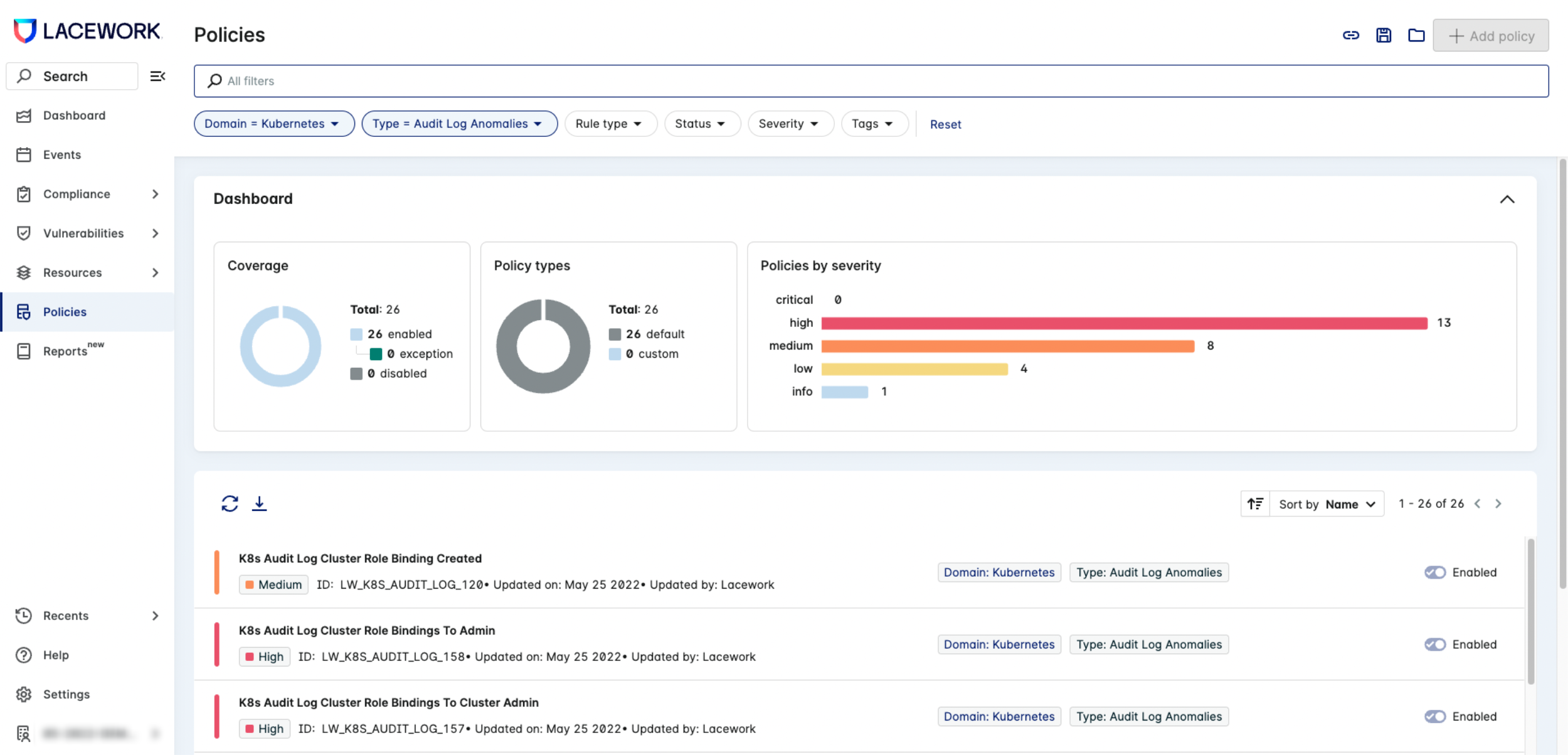Open the Severity filter dropdown

coord(789,124)
